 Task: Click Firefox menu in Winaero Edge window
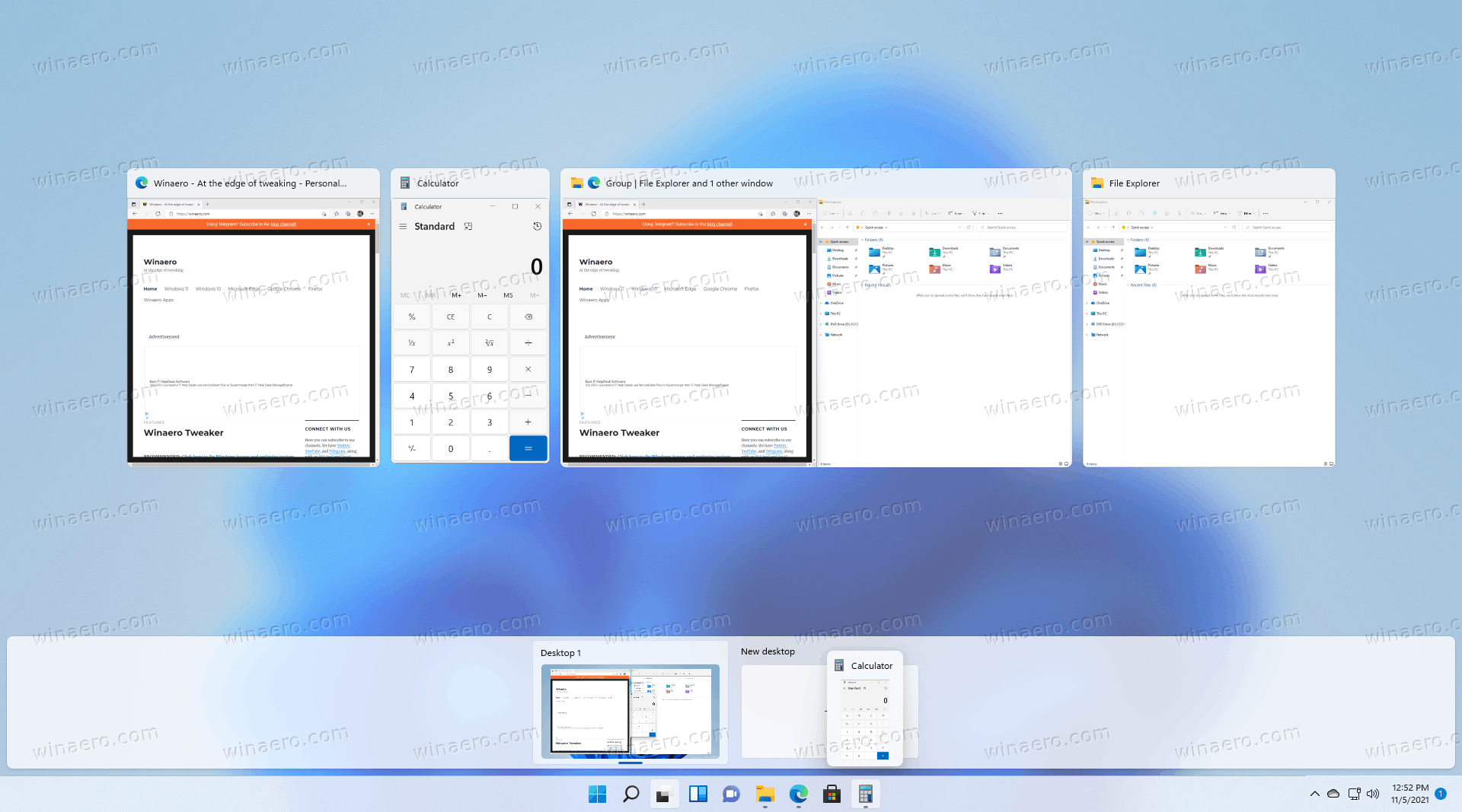(x=315, y=289)
